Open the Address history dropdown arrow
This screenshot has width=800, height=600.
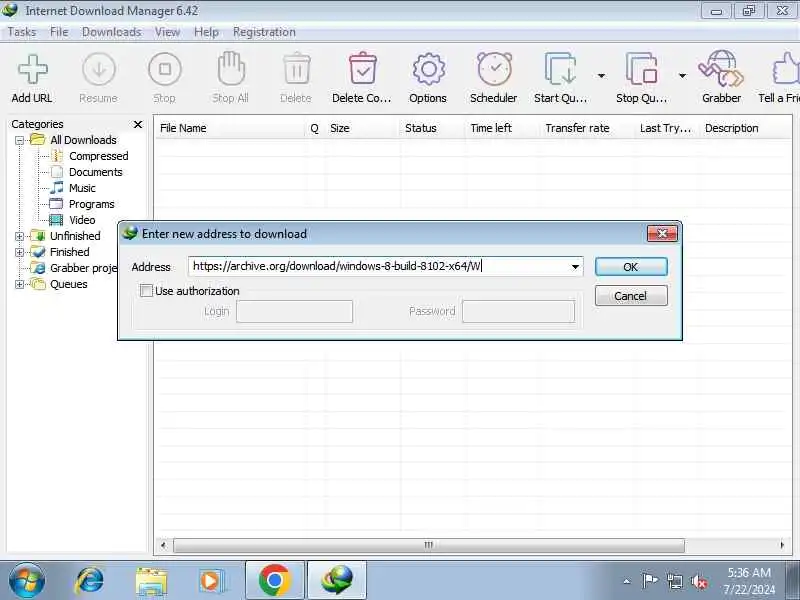pos(575,267)
